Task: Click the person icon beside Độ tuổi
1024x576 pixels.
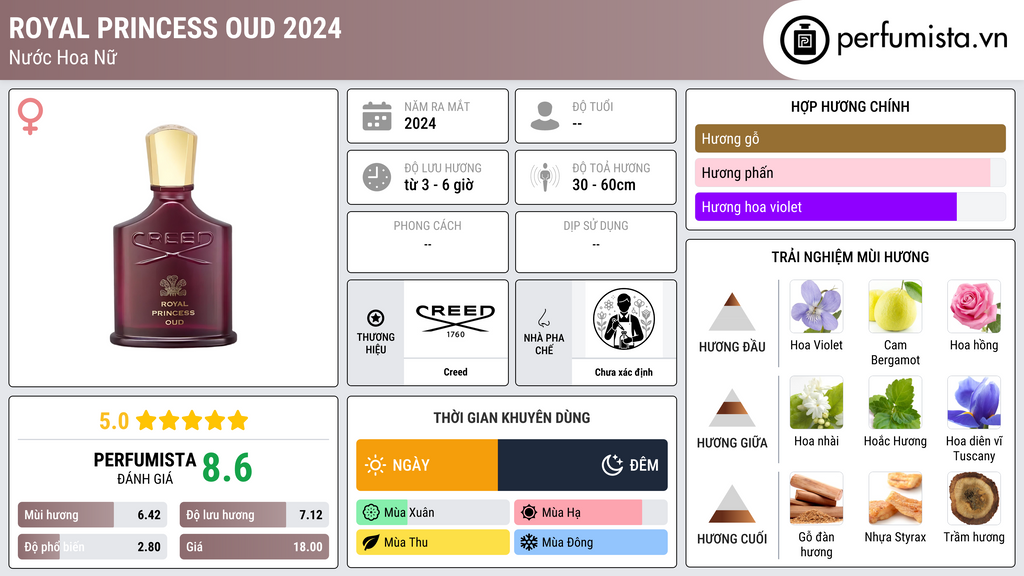Action: pos(545,116)
